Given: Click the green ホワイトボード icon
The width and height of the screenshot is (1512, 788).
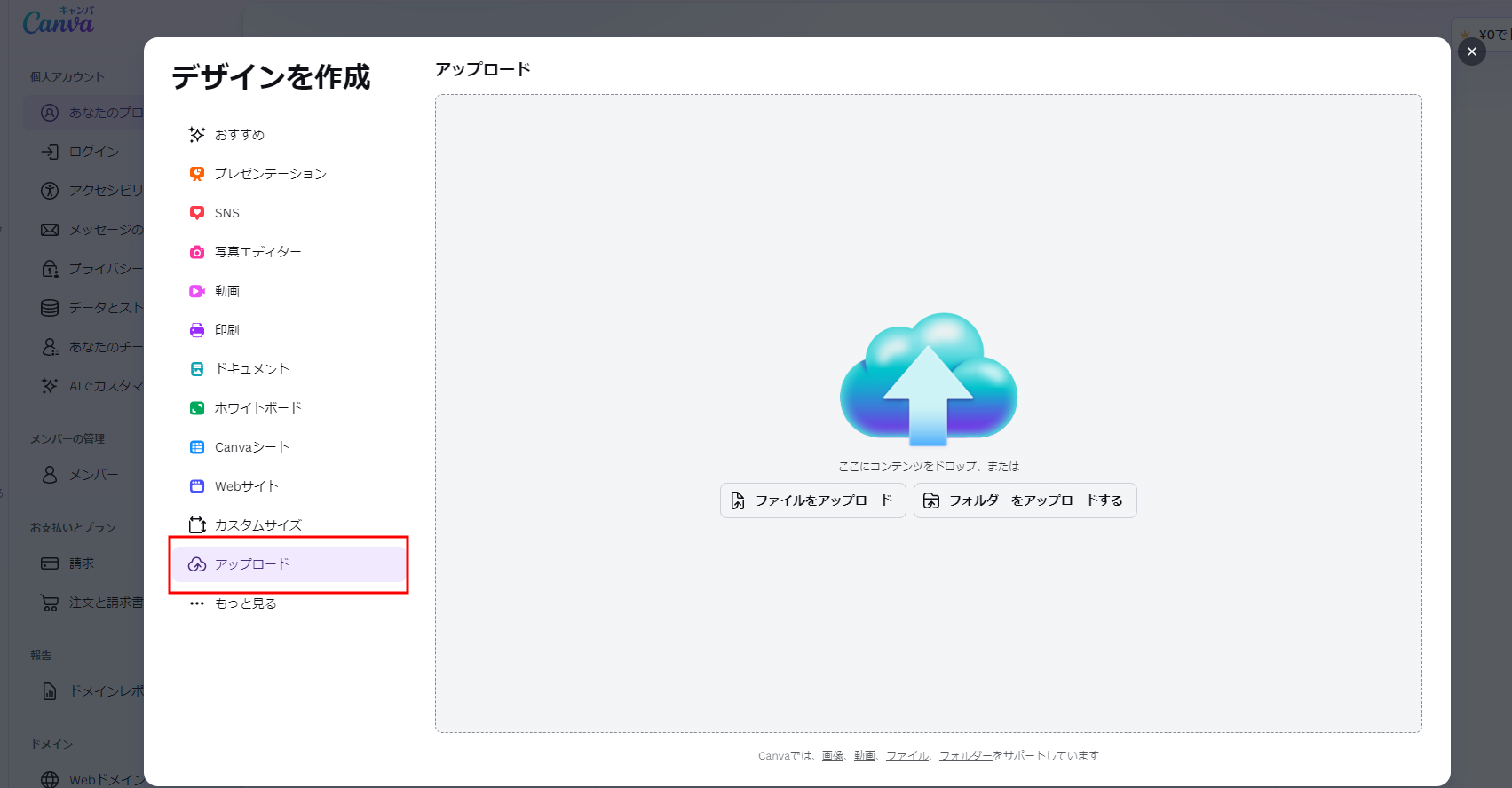Looking at the screenshot, I should pyautogui.click(x=197, y=408).
